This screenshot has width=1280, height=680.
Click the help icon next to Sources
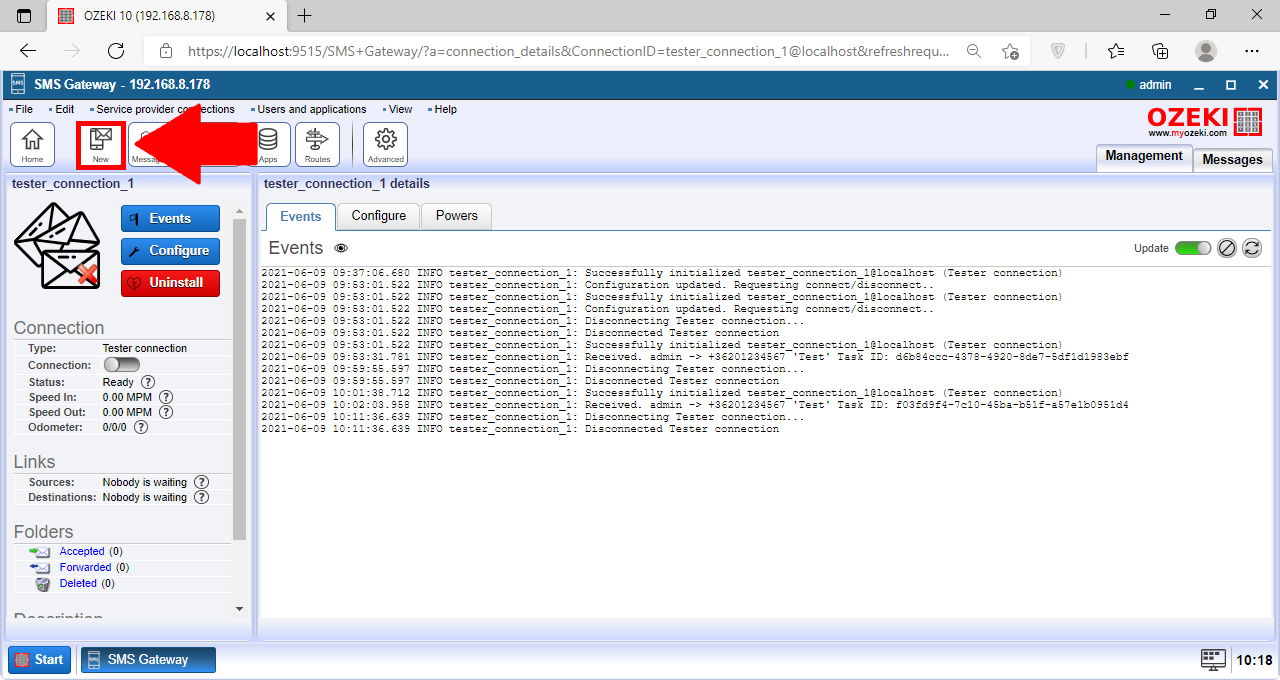(202, 482)
